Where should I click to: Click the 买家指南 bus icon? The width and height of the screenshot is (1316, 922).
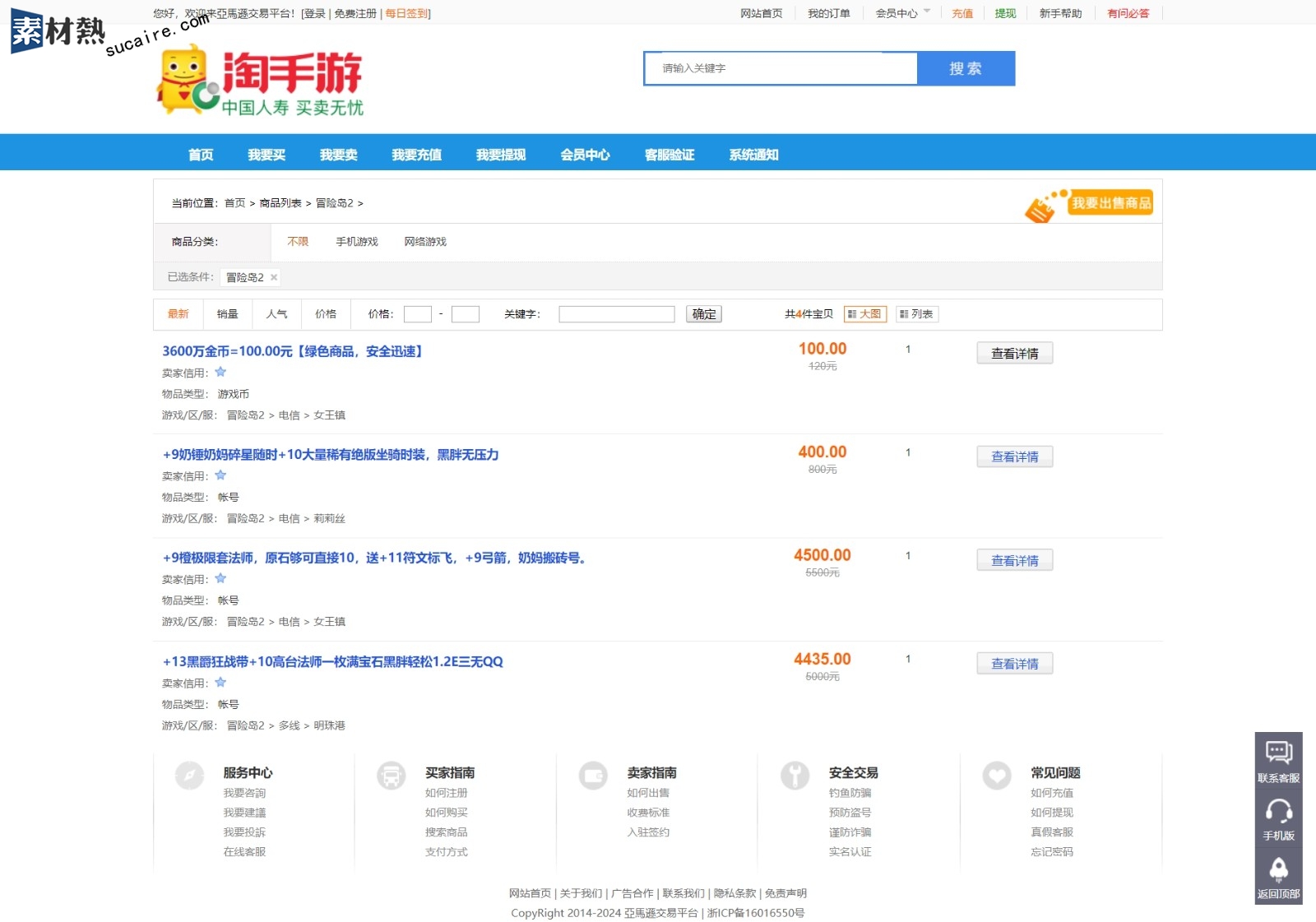(x=392, y=775)
